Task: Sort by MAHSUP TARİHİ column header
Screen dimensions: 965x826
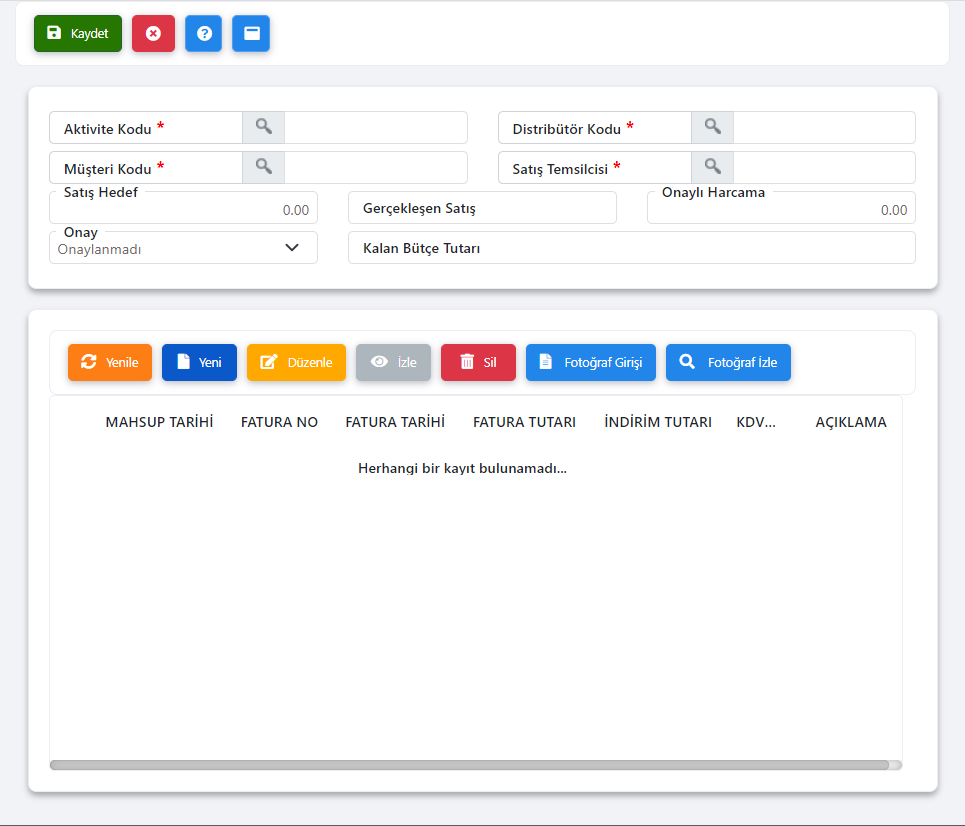Action: coord(159,422)
